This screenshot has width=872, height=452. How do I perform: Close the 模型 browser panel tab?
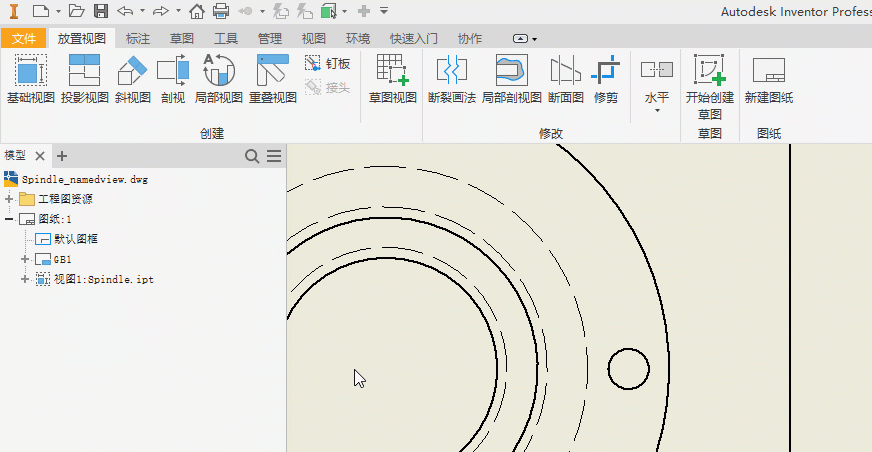[x=40, y=156]
